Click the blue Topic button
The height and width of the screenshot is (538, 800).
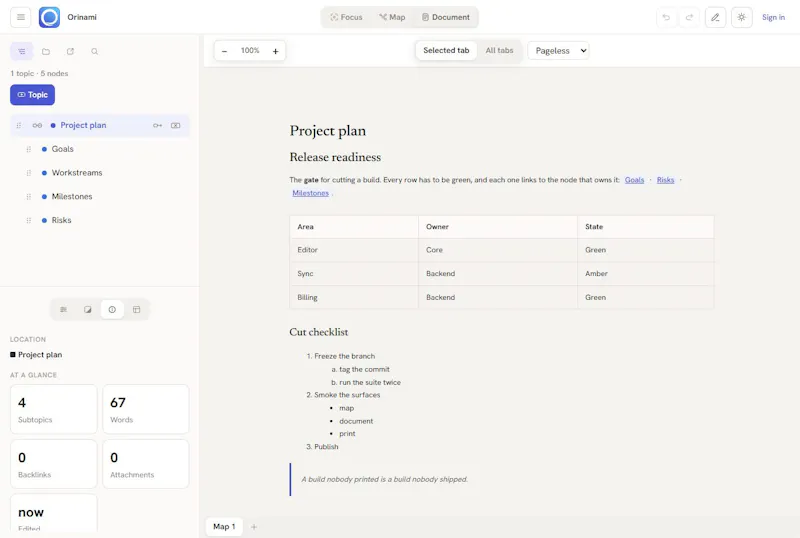coord(33,95)
